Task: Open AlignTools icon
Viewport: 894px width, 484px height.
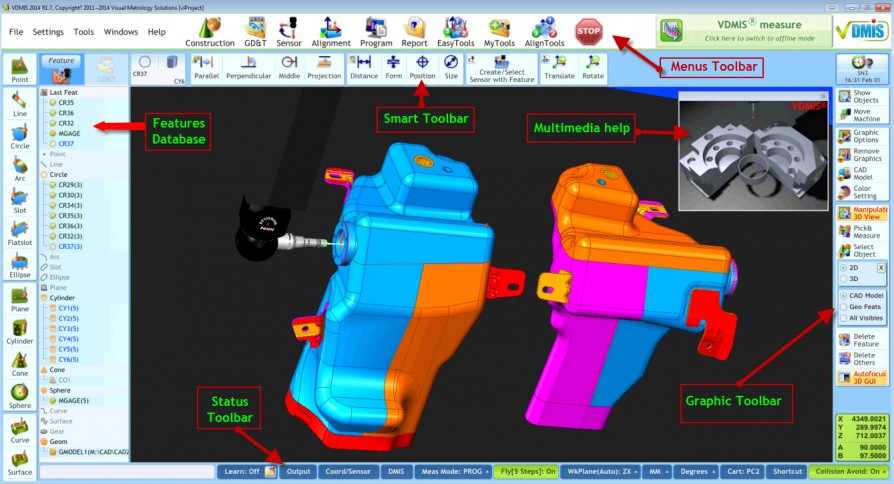Action: pyautogui.click(x=544, y=32)
